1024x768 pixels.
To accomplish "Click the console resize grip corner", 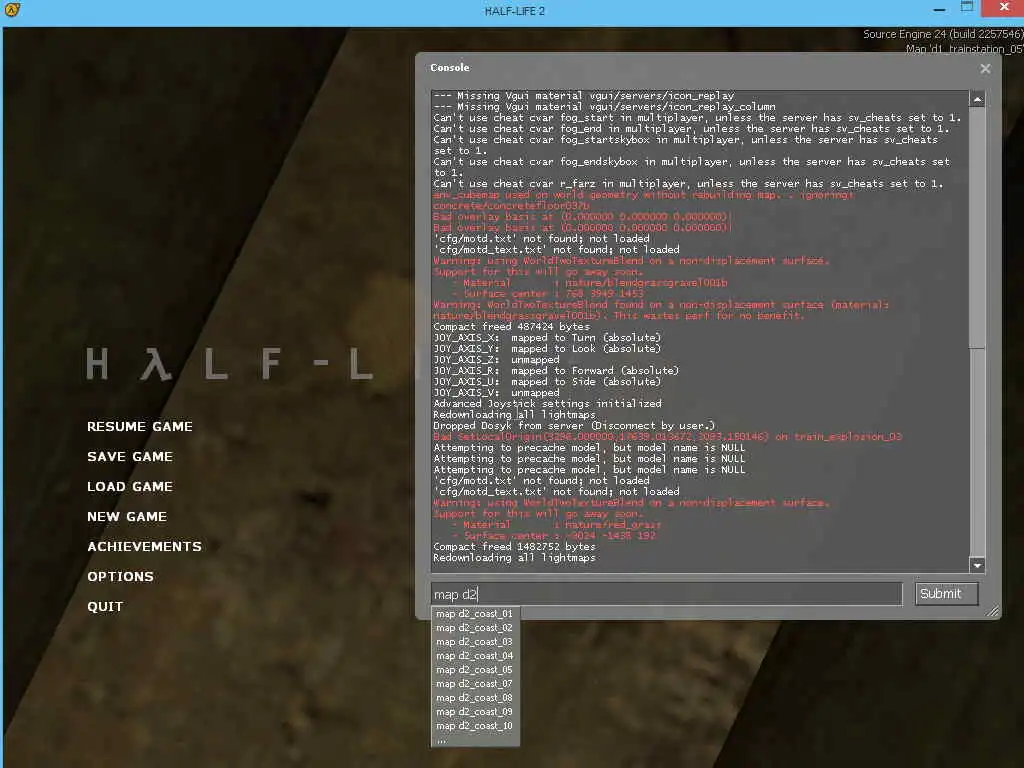I will (993, 611).
